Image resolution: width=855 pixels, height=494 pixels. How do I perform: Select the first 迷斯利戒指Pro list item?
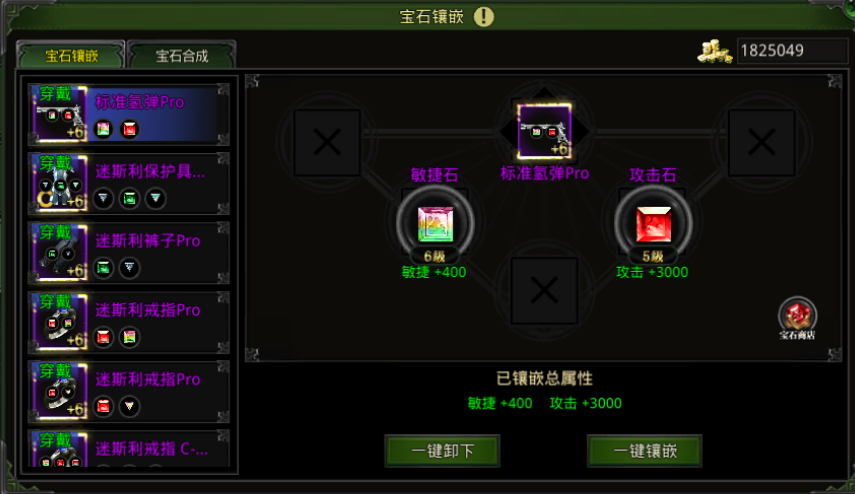[129, 322]
